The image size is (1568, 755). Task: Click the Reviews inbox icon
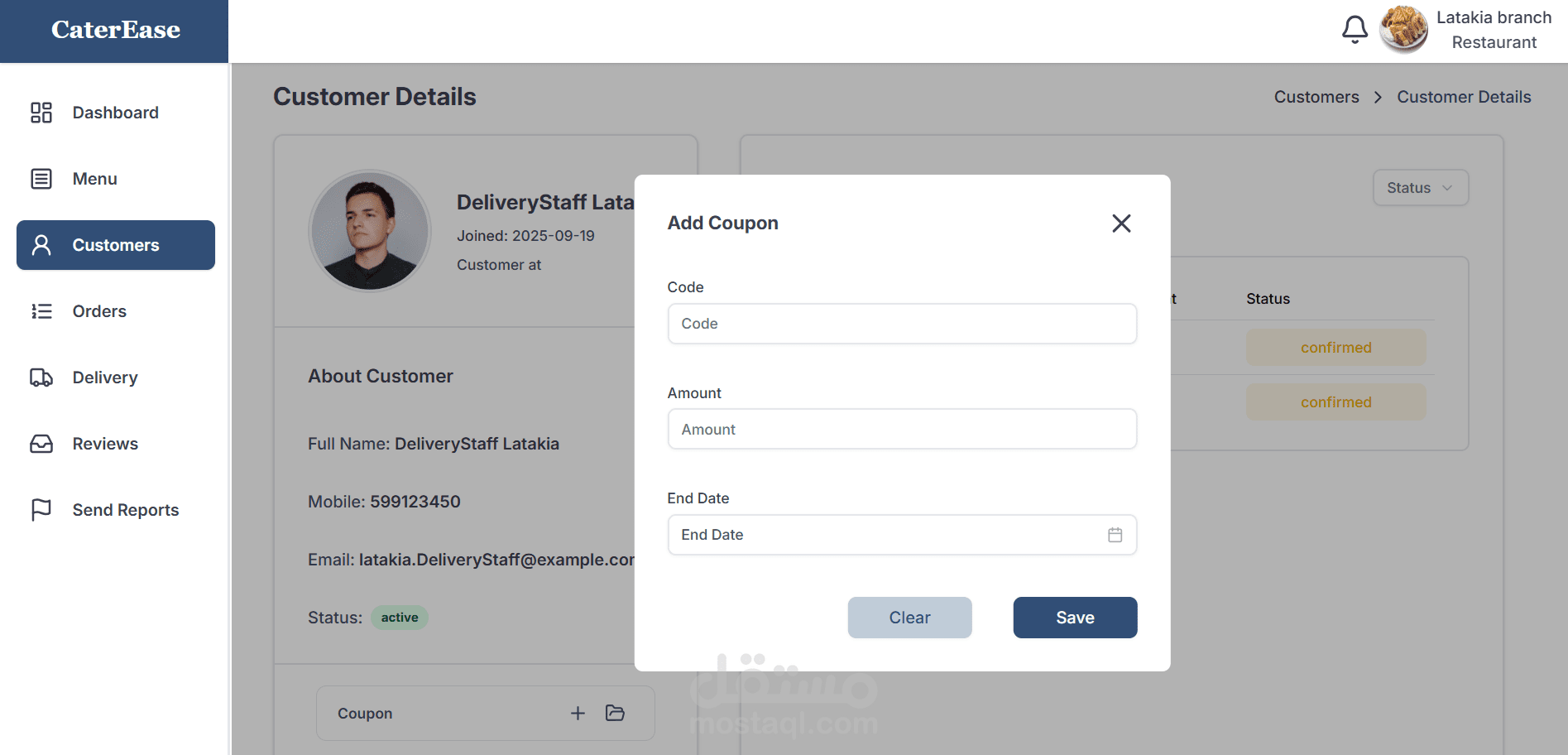click(x=41, y=444)
